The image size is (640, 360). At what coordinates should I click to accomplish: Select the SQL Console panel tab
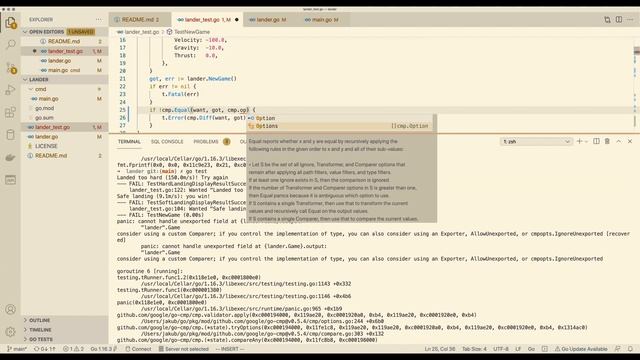coord(167,142)
